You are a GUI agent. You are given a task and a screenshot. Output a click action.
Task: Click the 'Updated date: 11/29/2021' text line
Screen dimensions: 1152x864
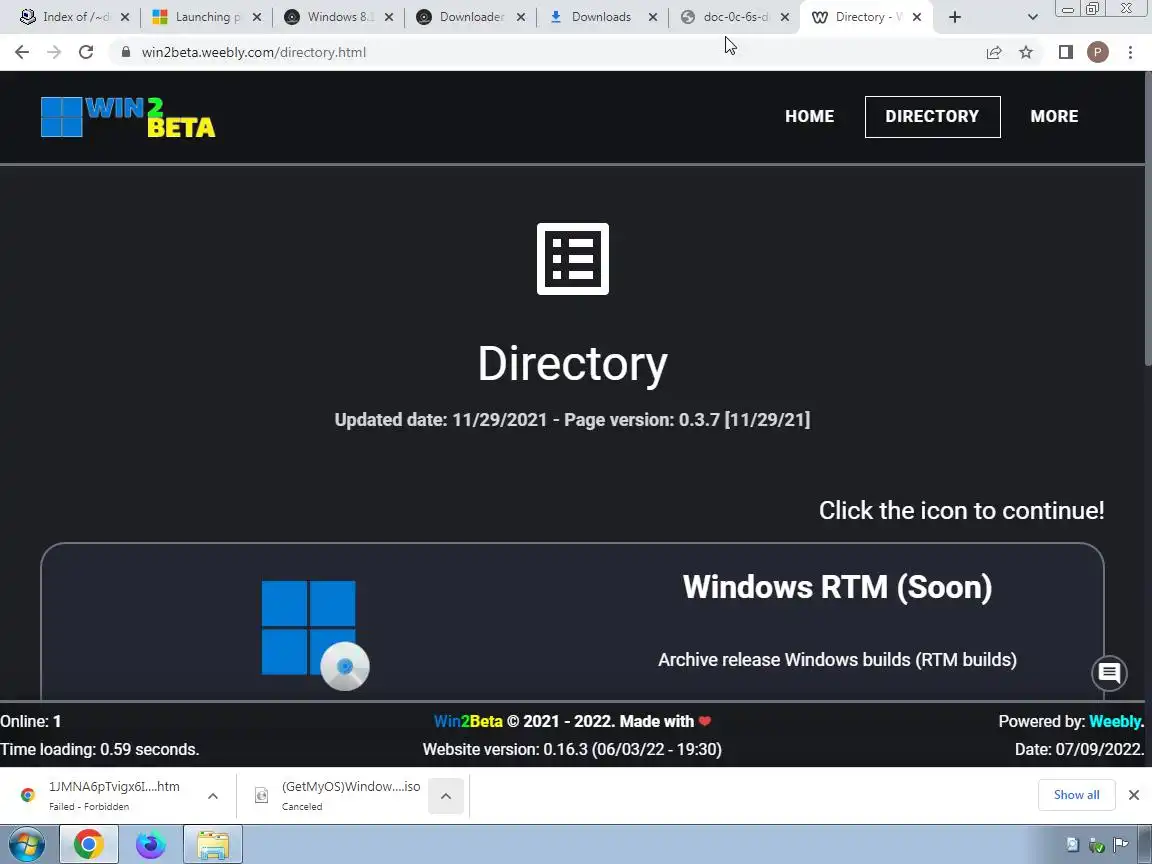point(572,420)
